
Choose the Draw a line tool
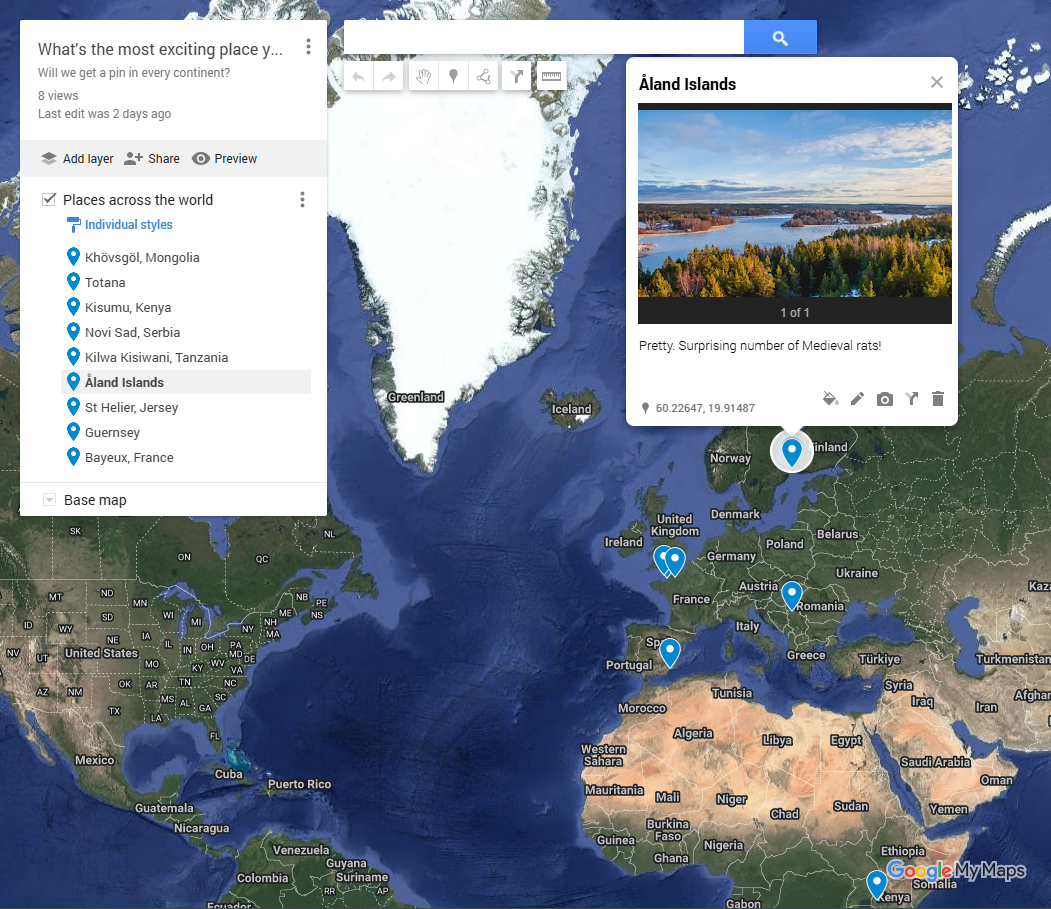[x=483, y=77]
